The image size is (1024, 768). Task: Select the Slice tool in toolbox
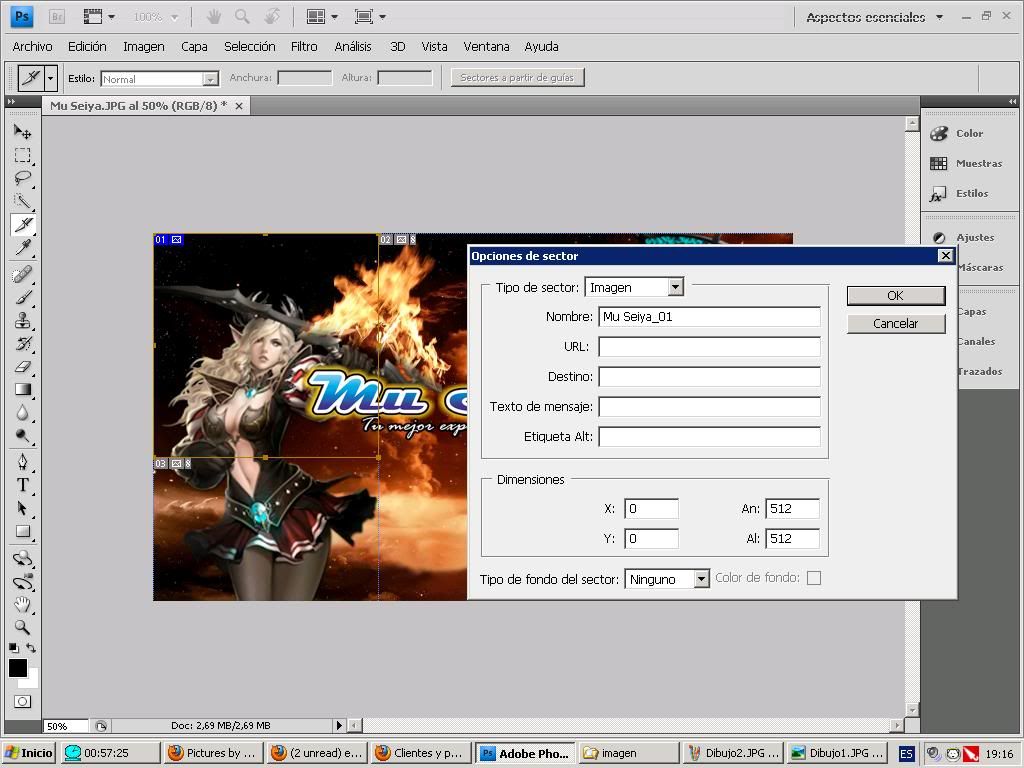click(23, 224)
